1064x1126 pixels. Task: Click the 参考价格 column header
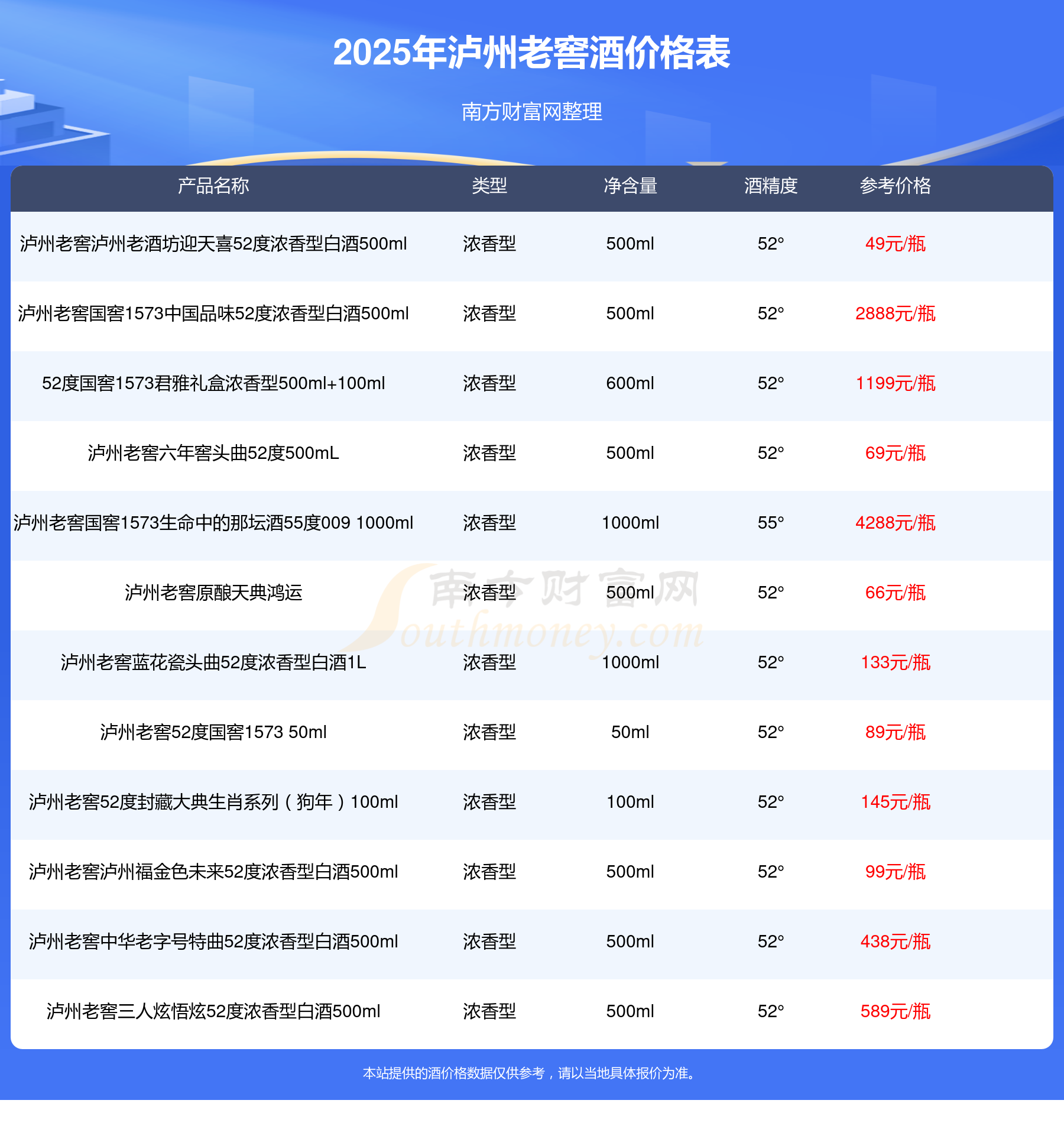point(896,186)
